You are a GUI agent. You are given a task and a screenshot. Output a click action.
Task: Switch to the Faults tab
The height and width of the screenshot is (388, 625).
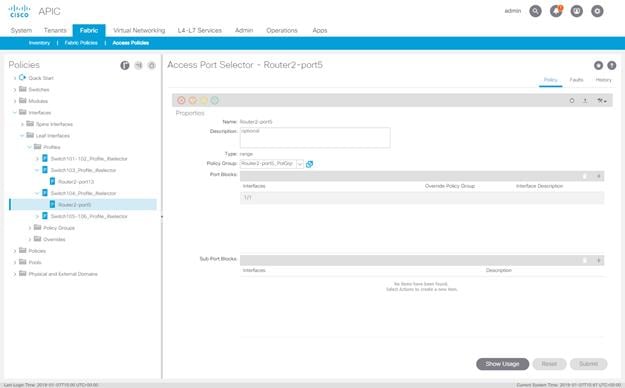tap(576, 80)
